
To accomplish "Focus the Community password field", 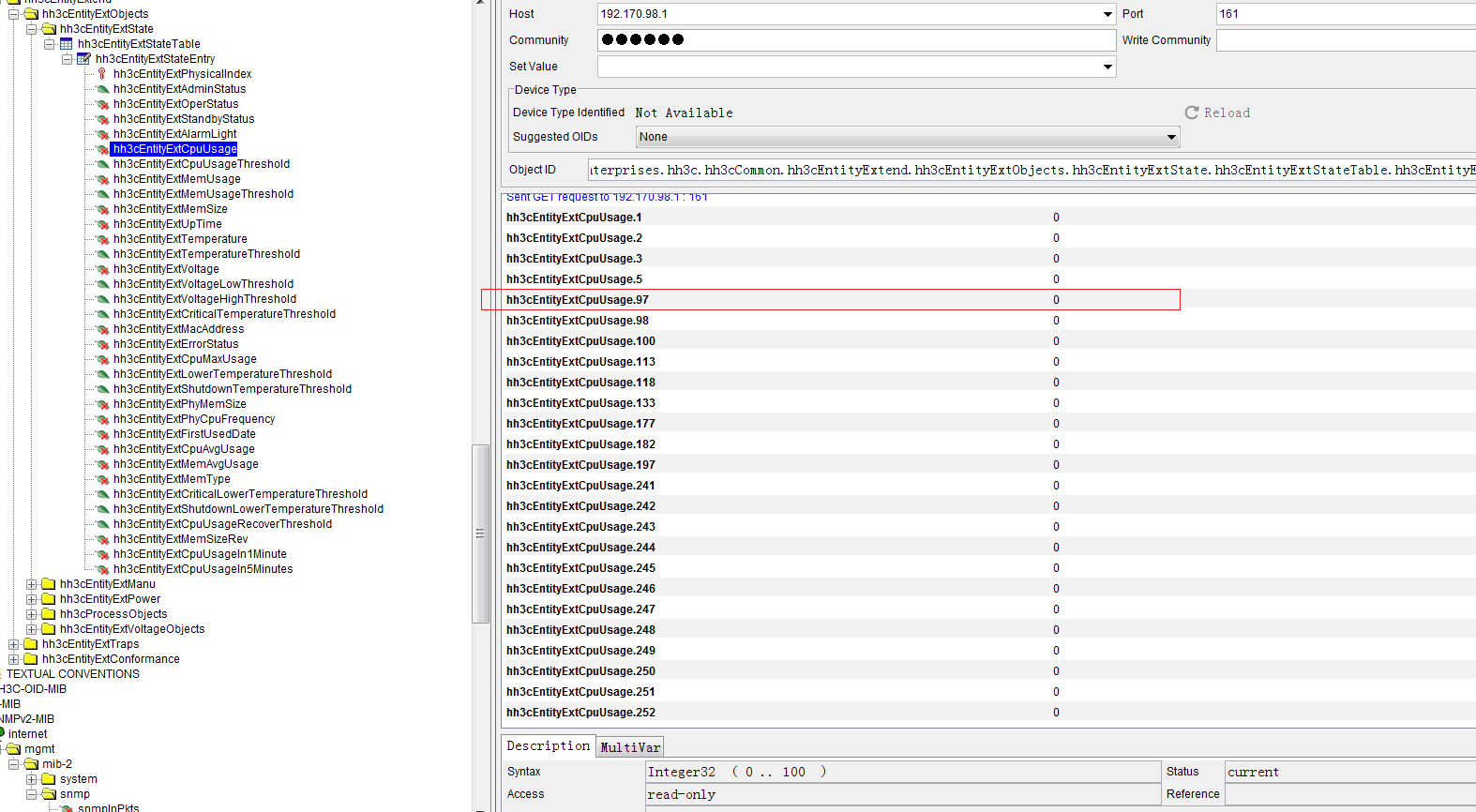I will 856,39.
